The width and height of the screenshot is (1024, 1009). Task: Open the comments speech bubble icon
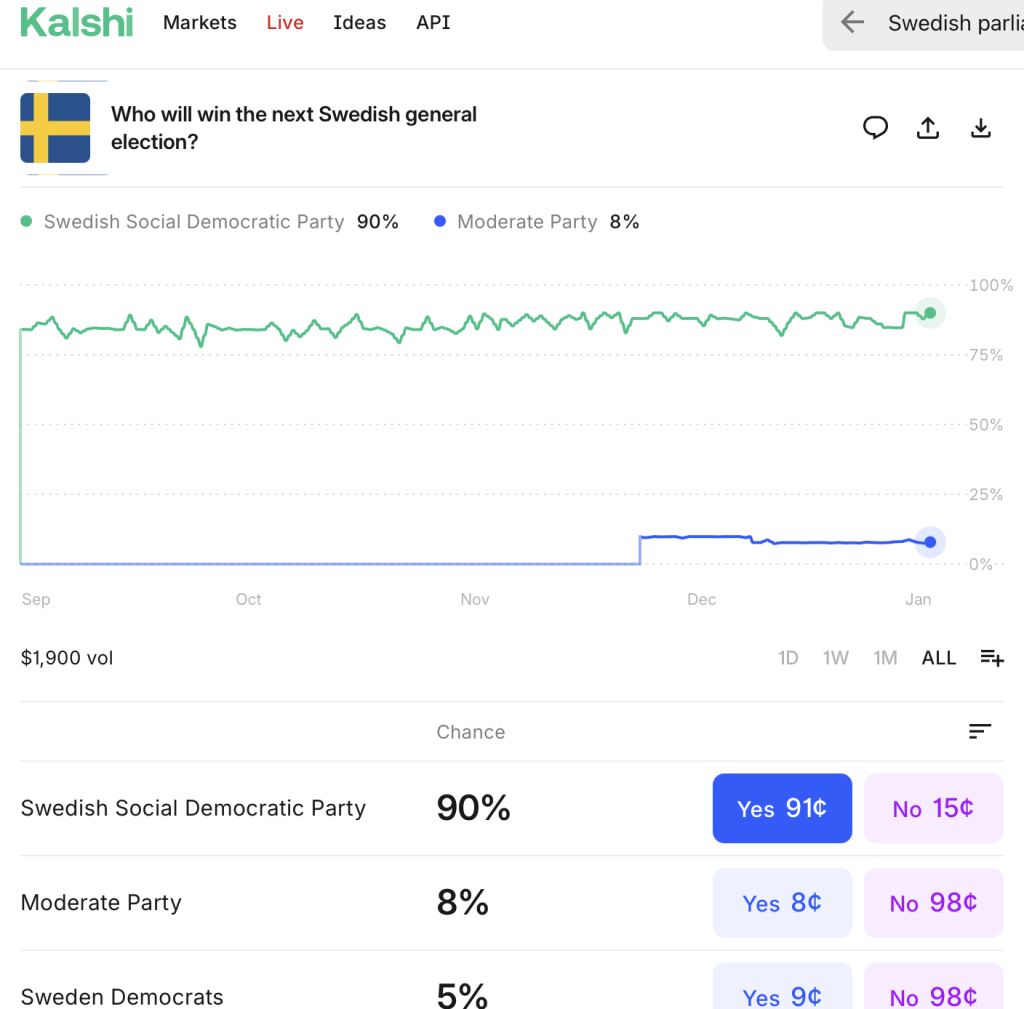point(875,127)
